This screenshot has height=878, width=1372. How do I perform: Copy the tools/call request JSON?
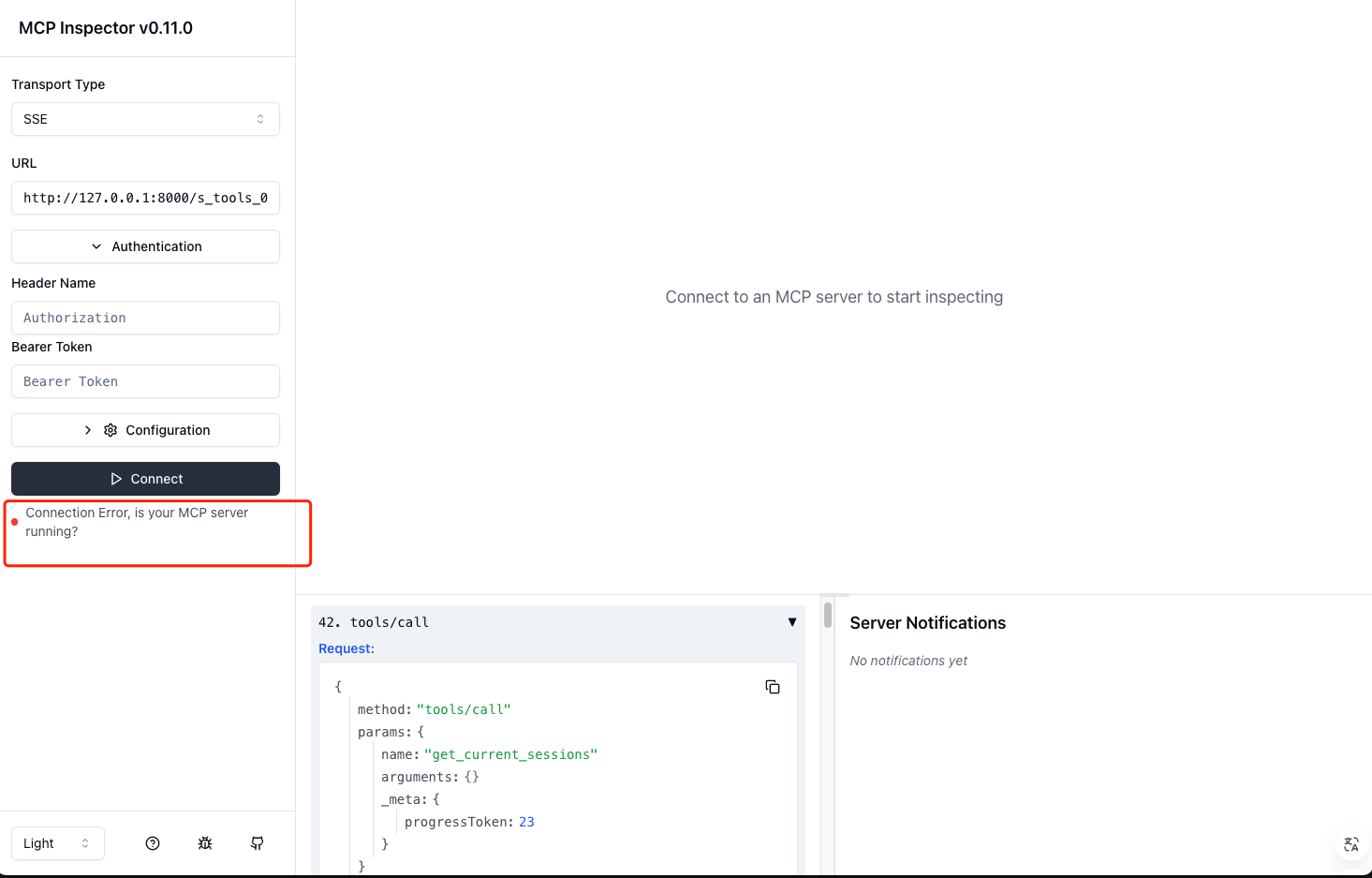pyautogui.click(x=773, y=687)
